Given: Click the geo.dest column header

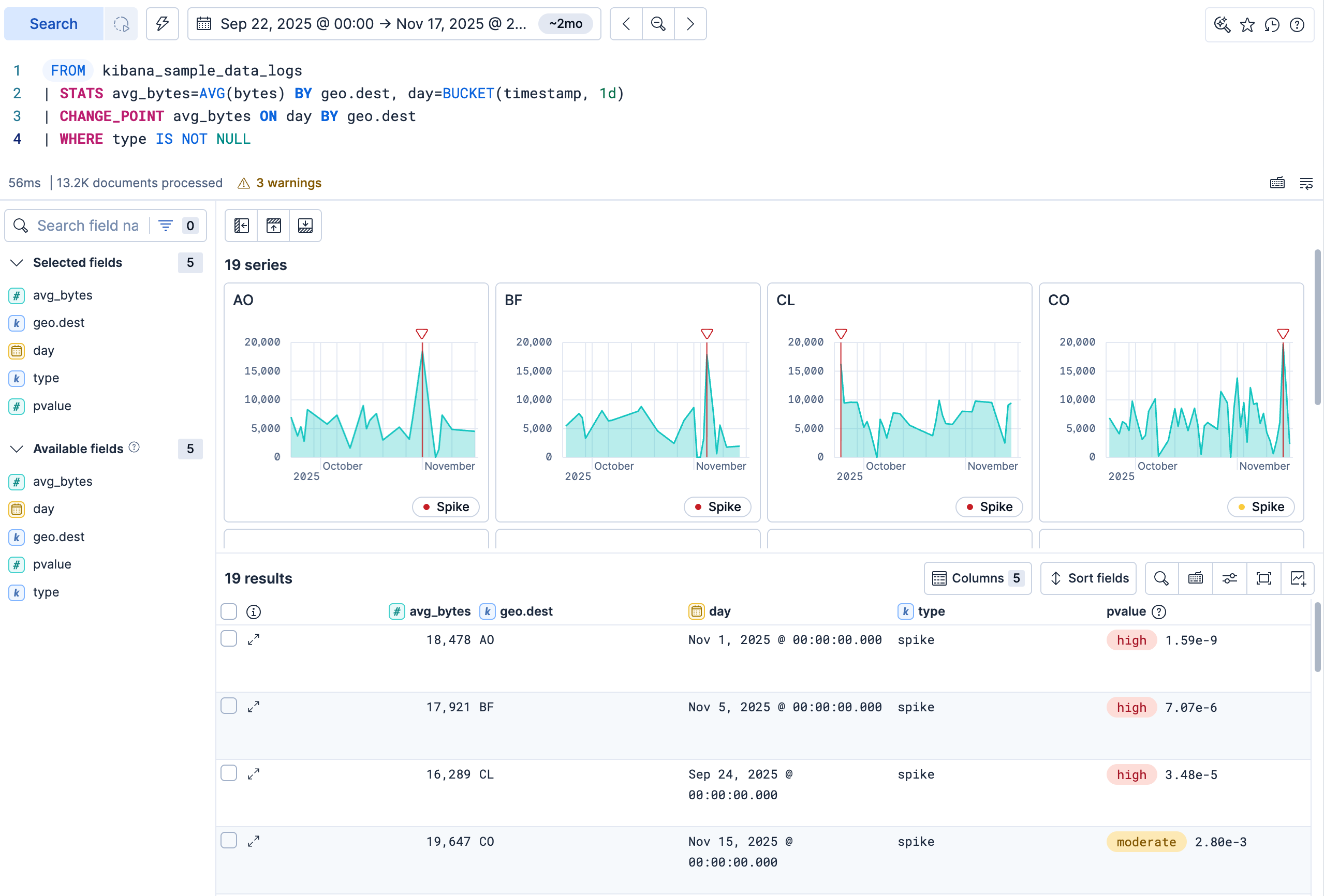Looking at the screenshot, I should coord(516,611).
